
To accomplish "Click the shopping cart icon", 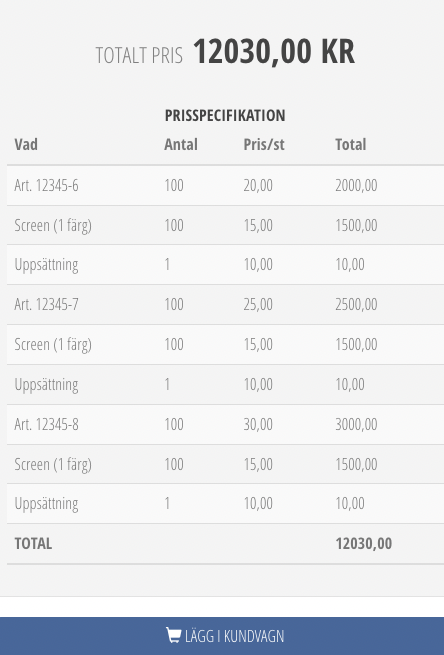I will pos(173,635).
